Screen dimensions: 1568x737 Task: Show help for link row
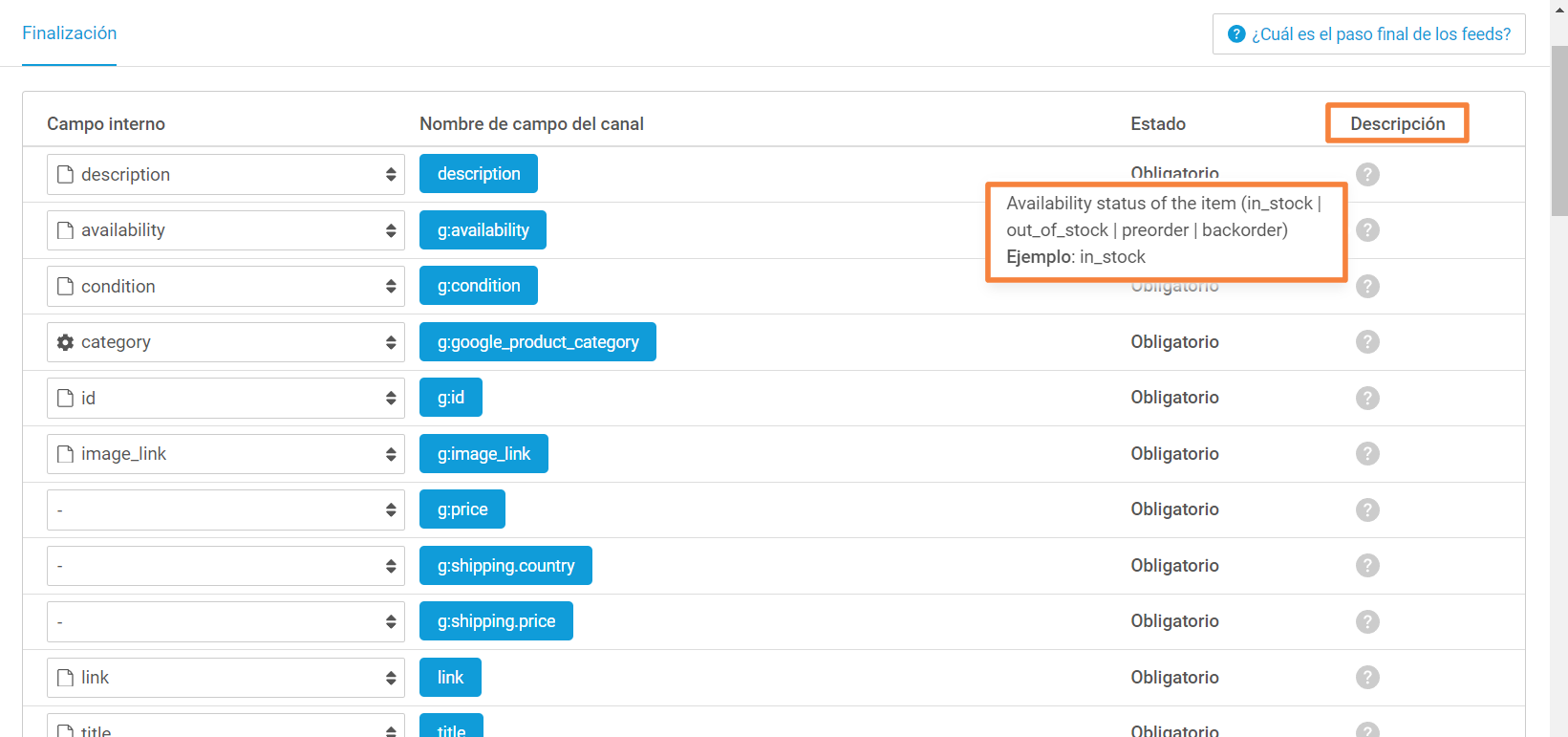tap(1367, 677)
